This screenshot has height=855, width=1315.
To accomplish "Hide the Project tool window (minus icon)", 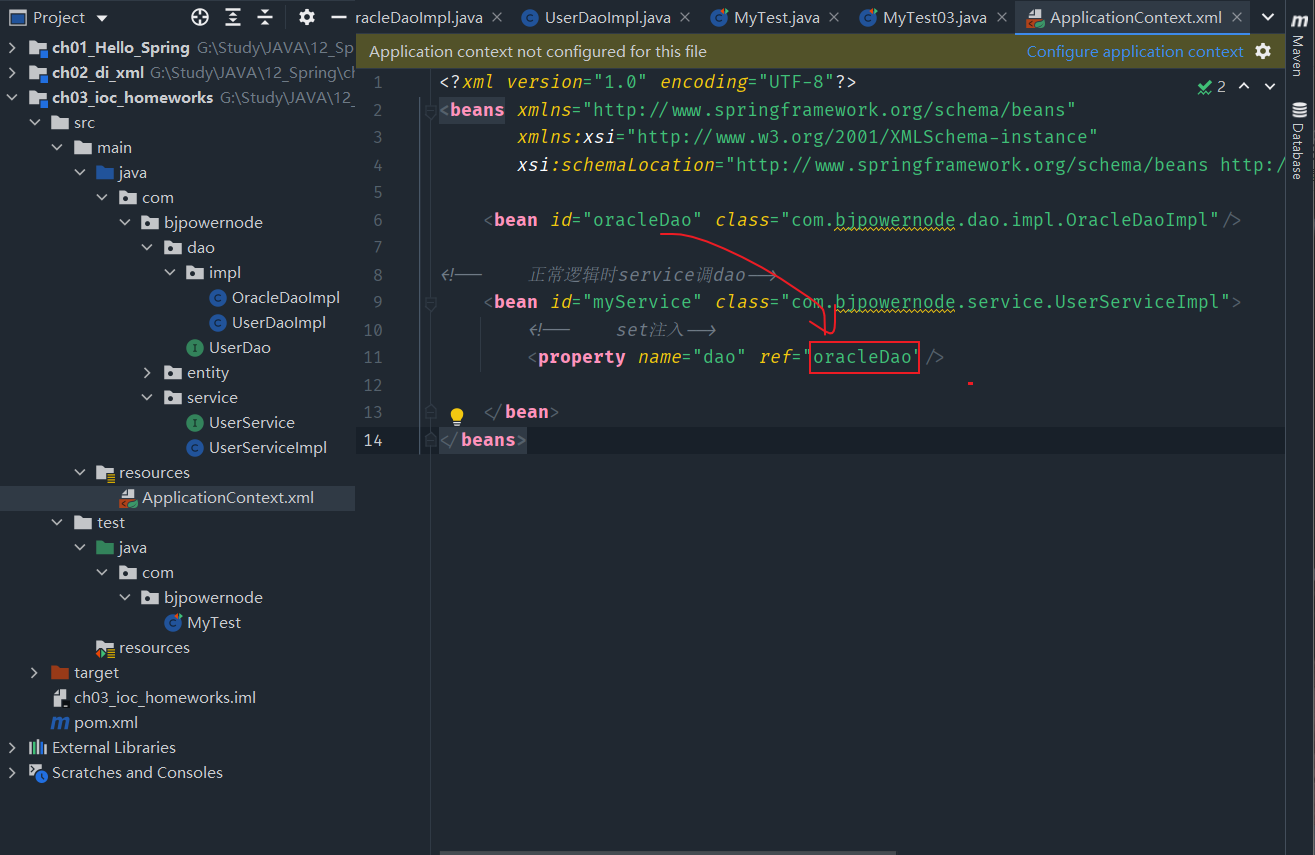I will pyautogui.click(x=338, y=17).
